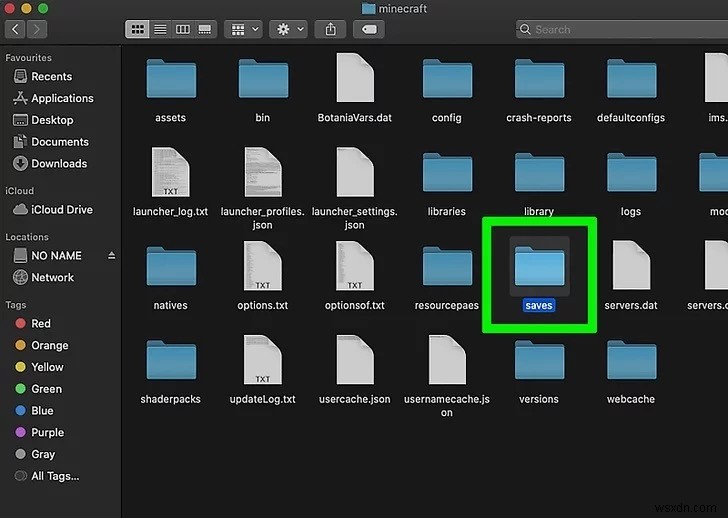
Task: Select the library folder
Action: coord(539,173)
